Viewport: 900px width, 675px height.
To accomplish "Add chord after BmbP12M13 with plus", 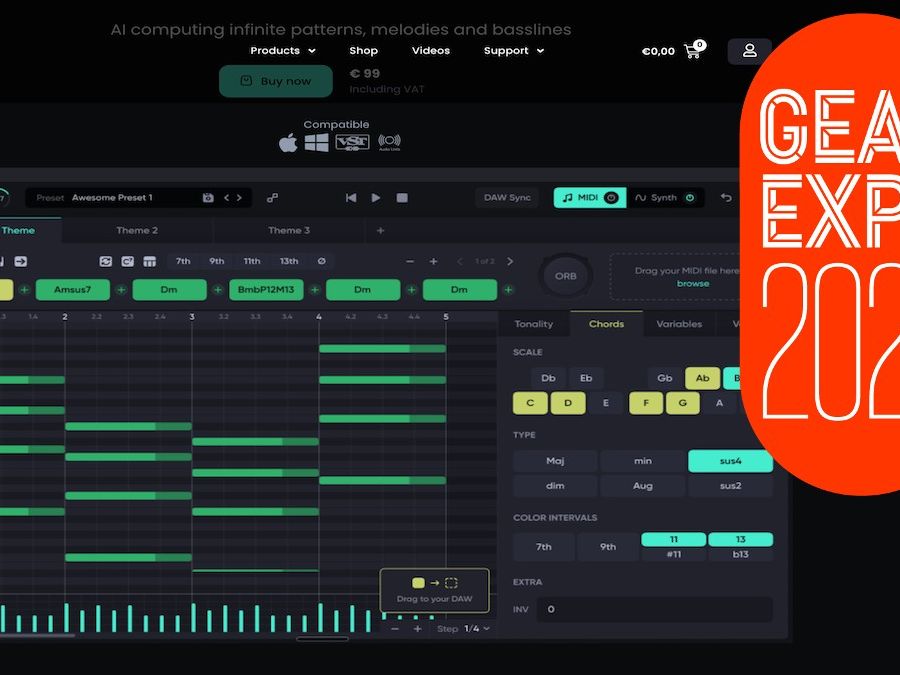I will point(315,290).
